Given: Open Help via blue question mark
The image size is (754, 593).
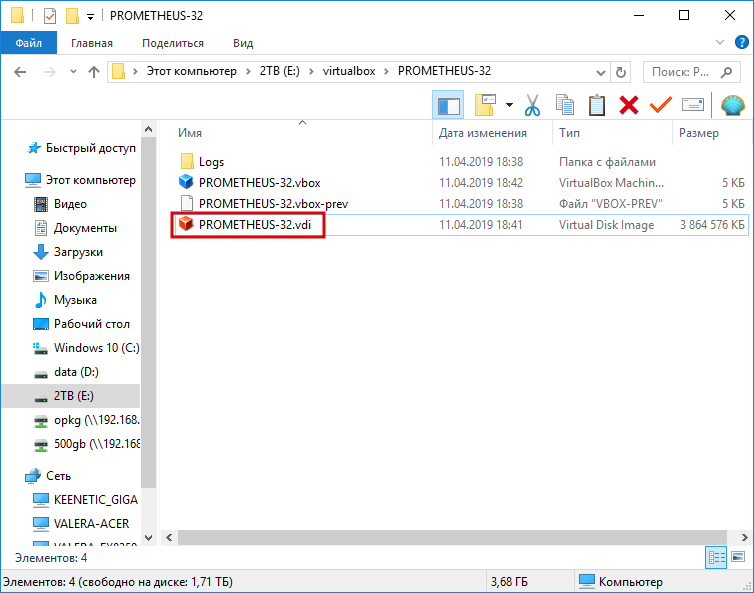Looking at the screenshot, I should pos(741,42).
